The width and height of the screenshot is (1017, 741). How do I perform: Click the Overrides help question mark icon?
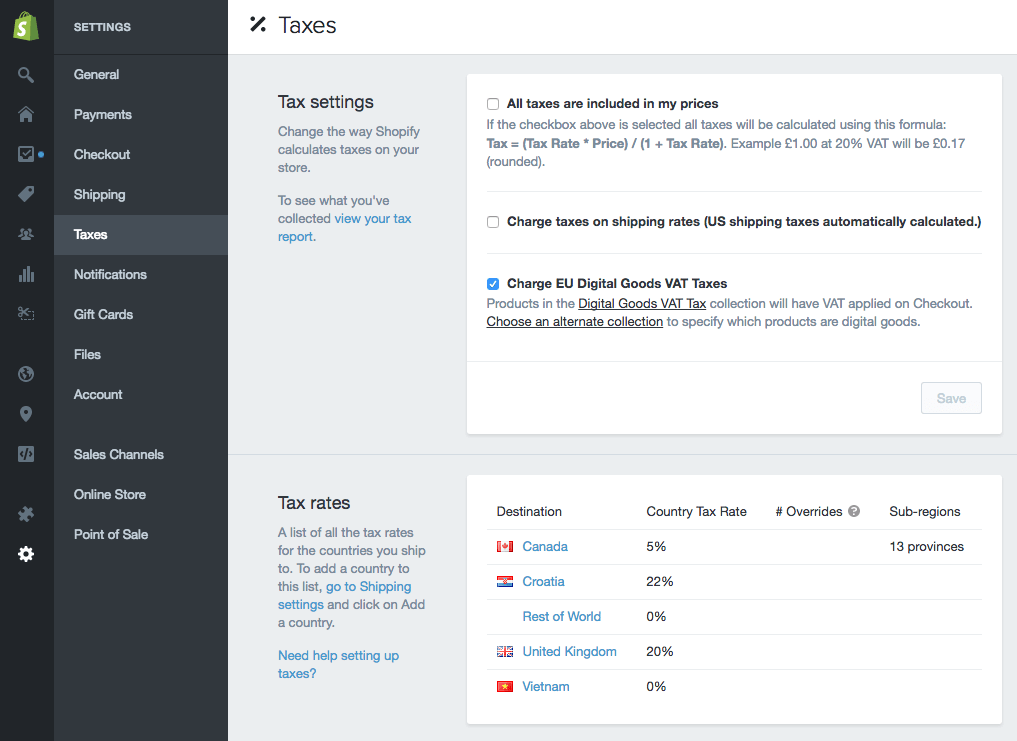pyautogui.click(x=854, y=511)
